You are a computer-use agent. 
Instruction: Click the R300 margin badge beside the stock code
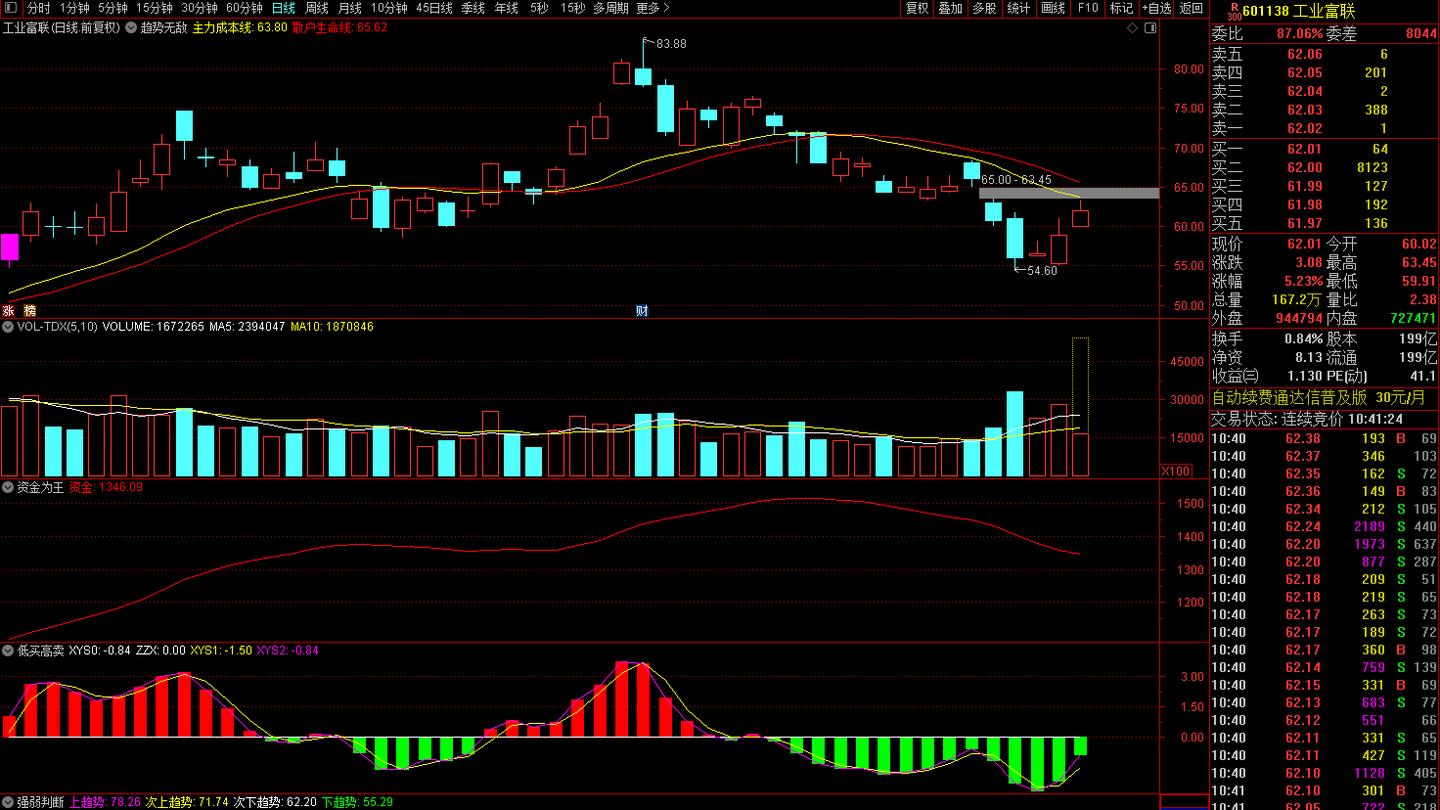coord(1233,11)
